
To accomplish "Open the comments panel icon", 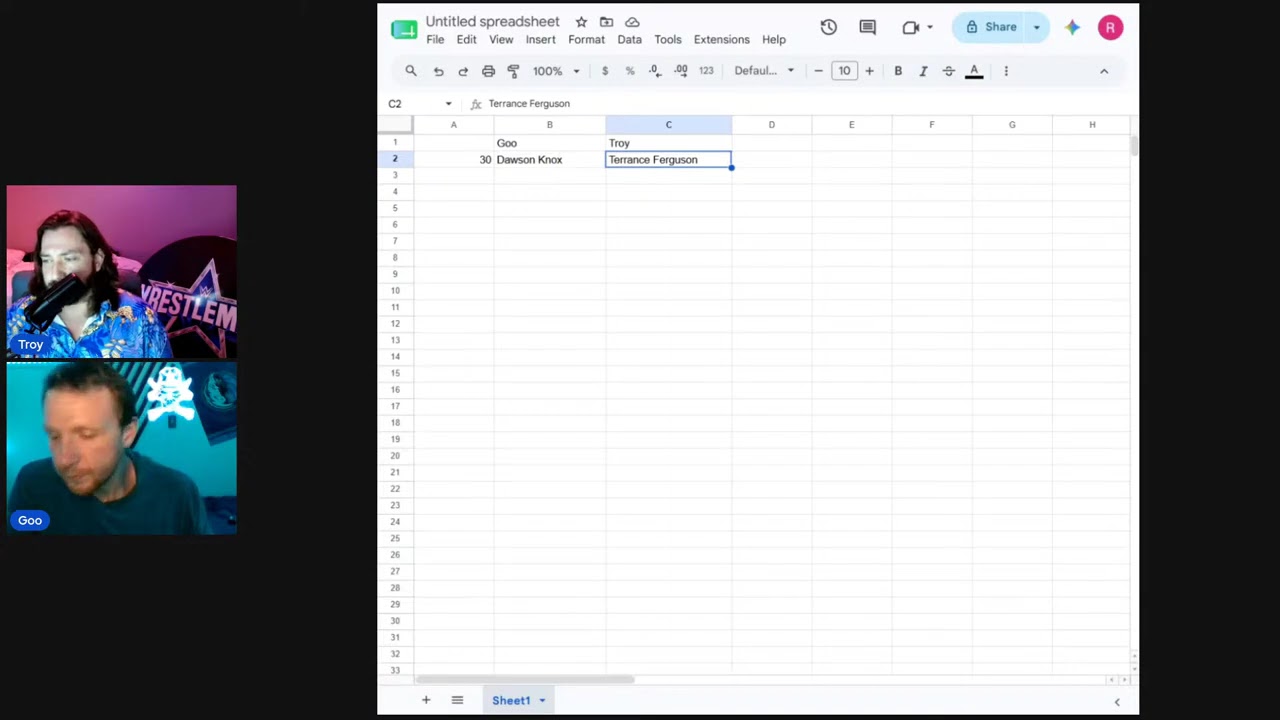I will click(x=868, y=27).
